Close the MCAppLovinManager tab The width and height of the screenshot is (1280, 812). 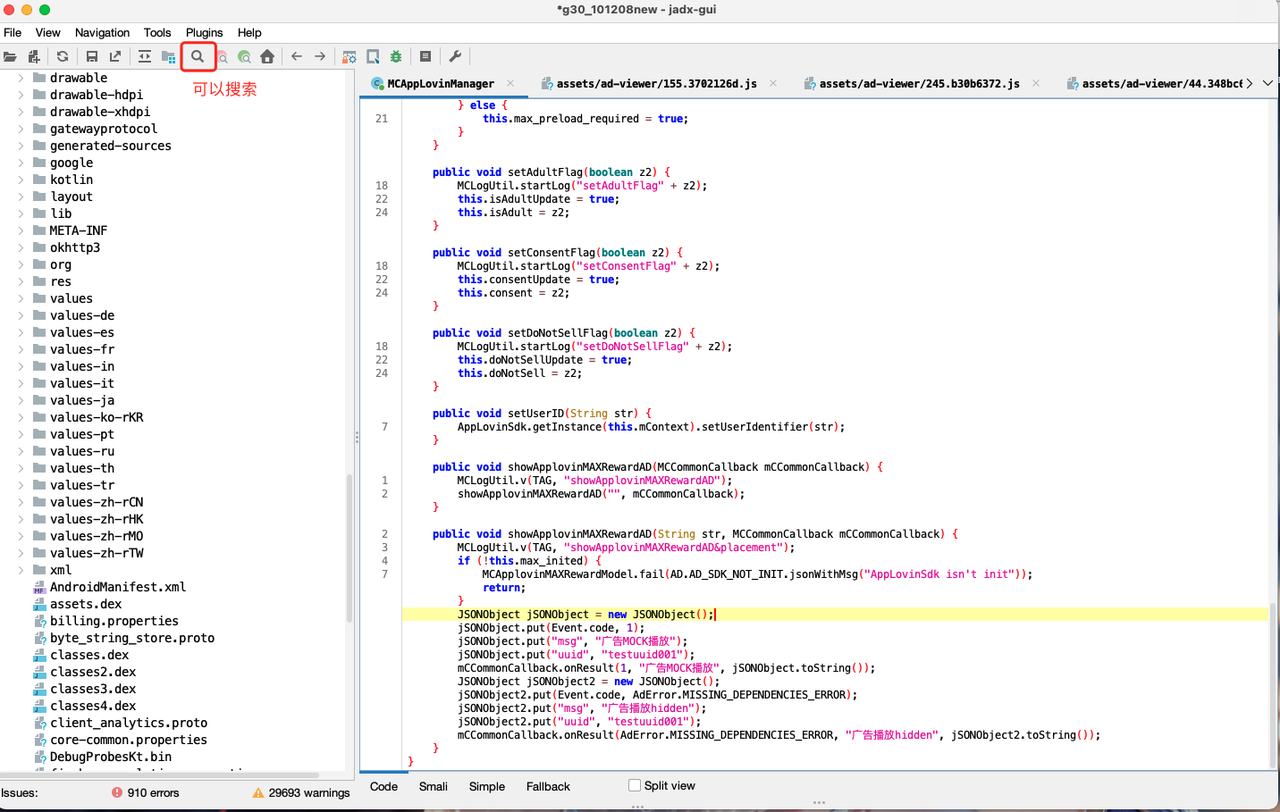coord(510,84)
